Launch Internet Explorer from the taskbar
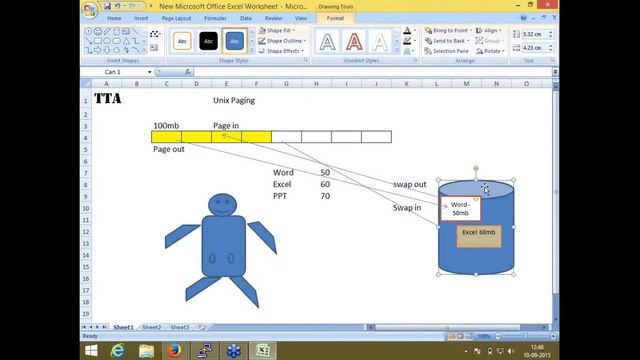The image size is (640, 360). [x=118, y=351]
